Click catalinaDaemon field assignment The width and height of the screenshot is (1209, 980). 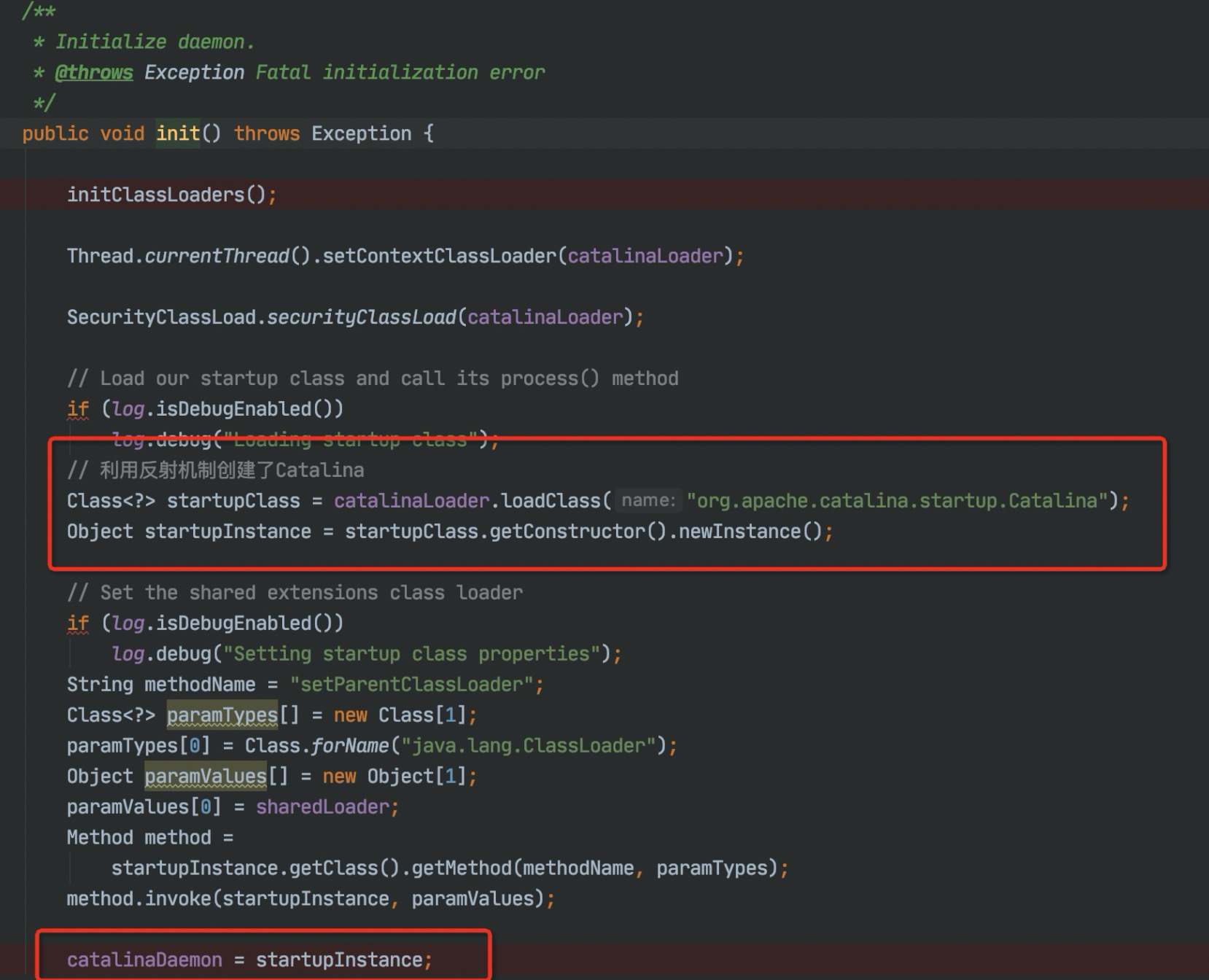(144, 960)
